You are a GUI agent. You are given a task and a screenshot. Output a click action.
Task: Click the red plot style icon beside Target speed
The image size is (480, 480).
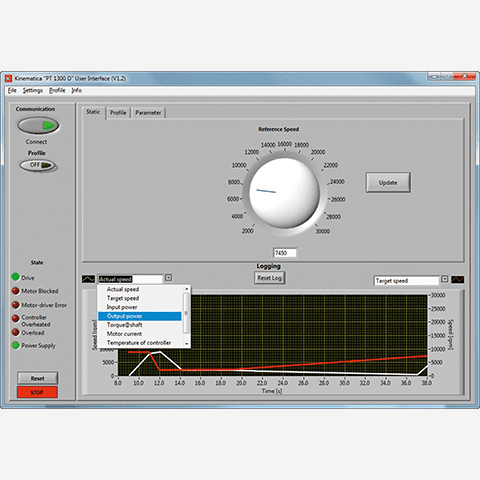click(457, 279)
